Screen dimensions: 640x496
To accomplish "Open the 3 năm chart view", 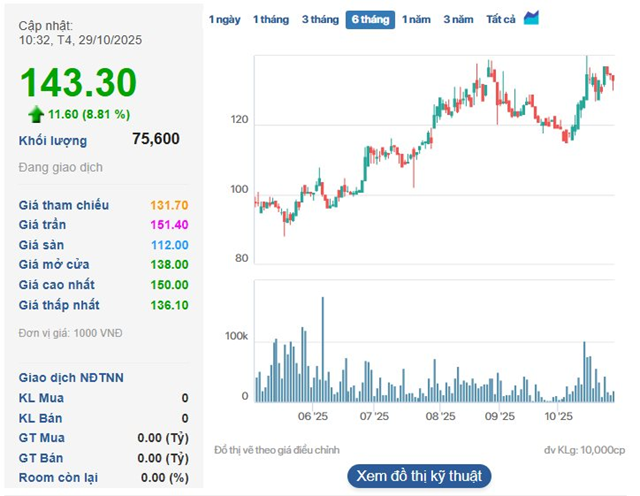I will click(x=458, y=19).
